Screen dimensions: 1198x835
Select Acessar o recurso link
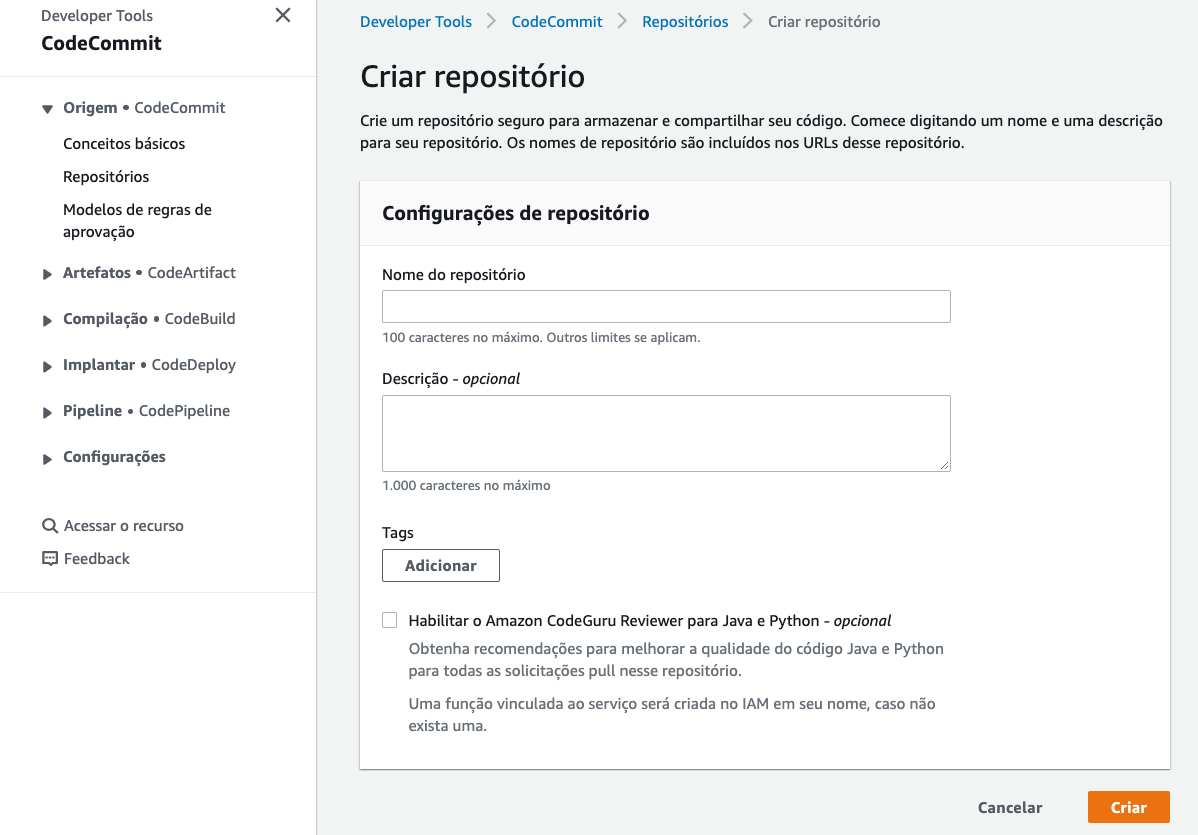[124, 526]
